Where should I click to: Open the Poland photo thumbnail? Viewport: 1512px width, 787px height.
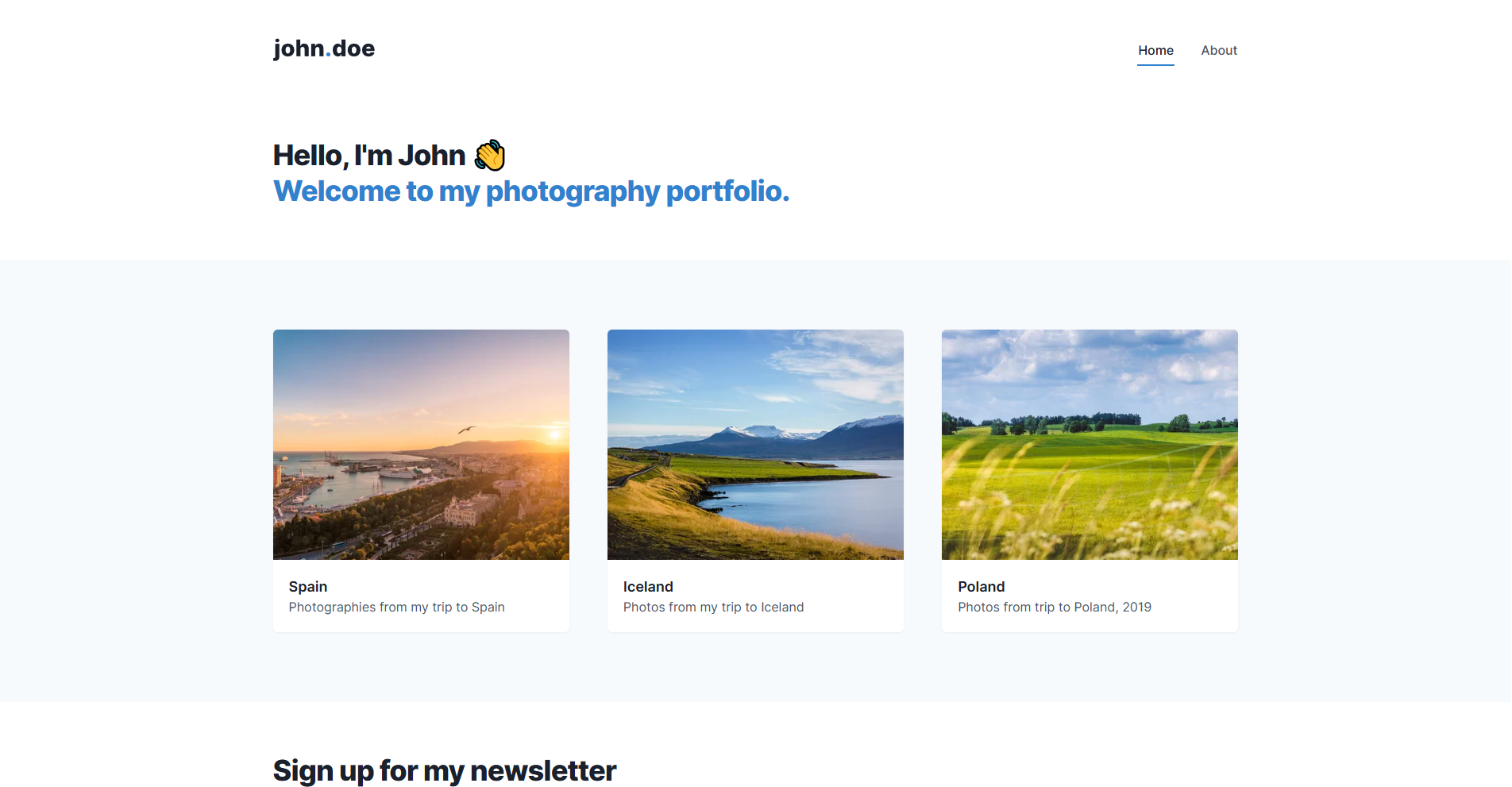click(x=1090, y=445)
